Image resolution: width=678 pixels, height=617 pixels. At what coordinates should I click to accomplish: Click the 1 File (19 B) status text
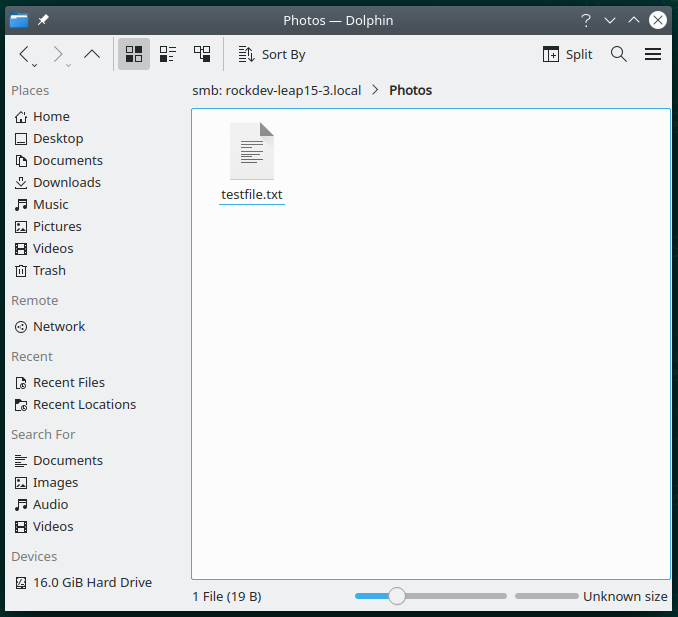pyautogui.click(x=227, y=597)
